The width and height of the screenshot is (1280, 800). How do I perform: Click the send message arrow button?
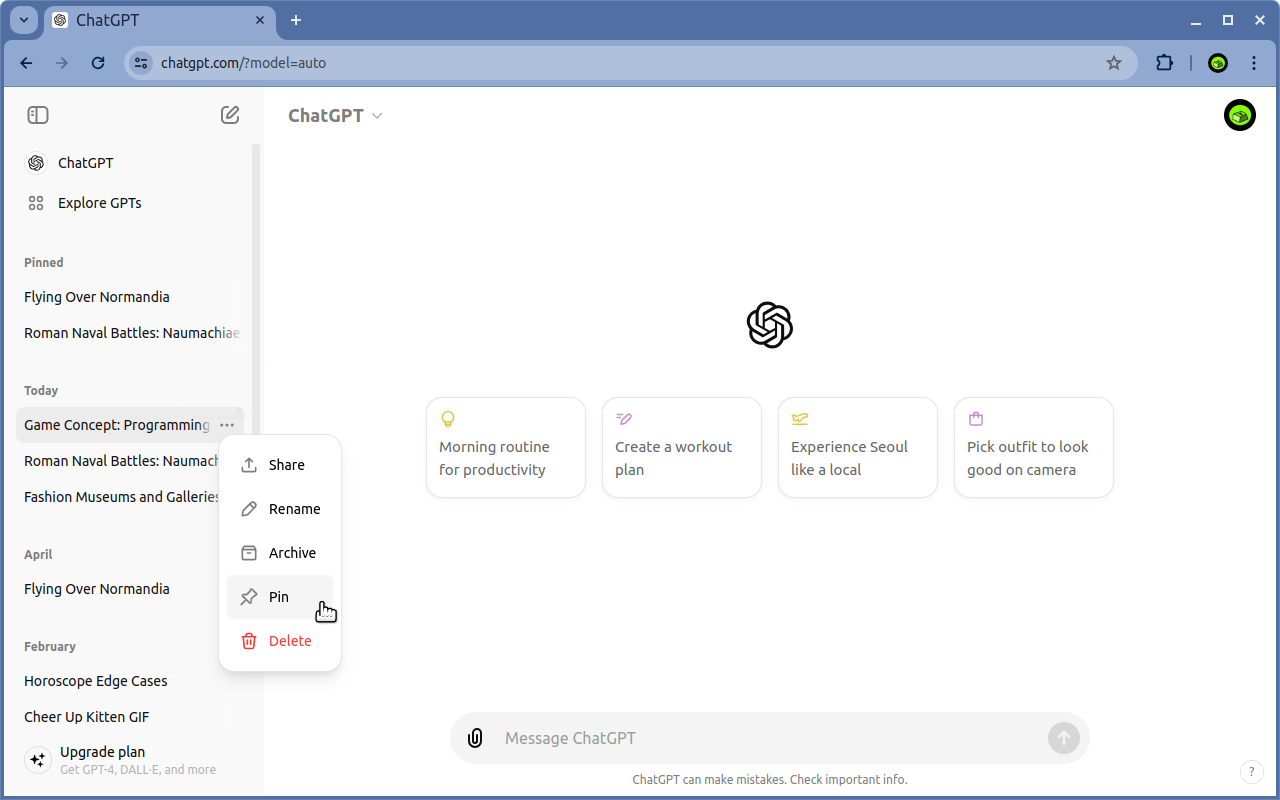(x=1064, y=738)
